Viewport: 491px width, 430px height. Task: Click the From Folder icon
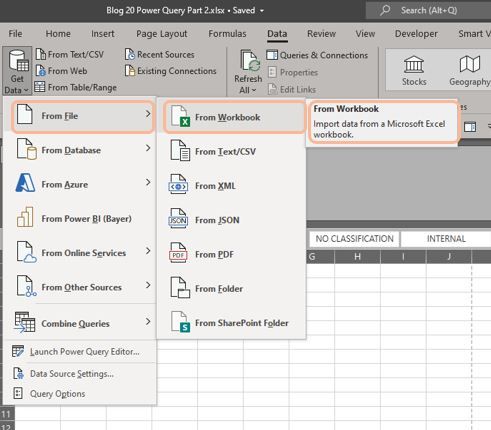pyautogui.click(x=180, y=287)
